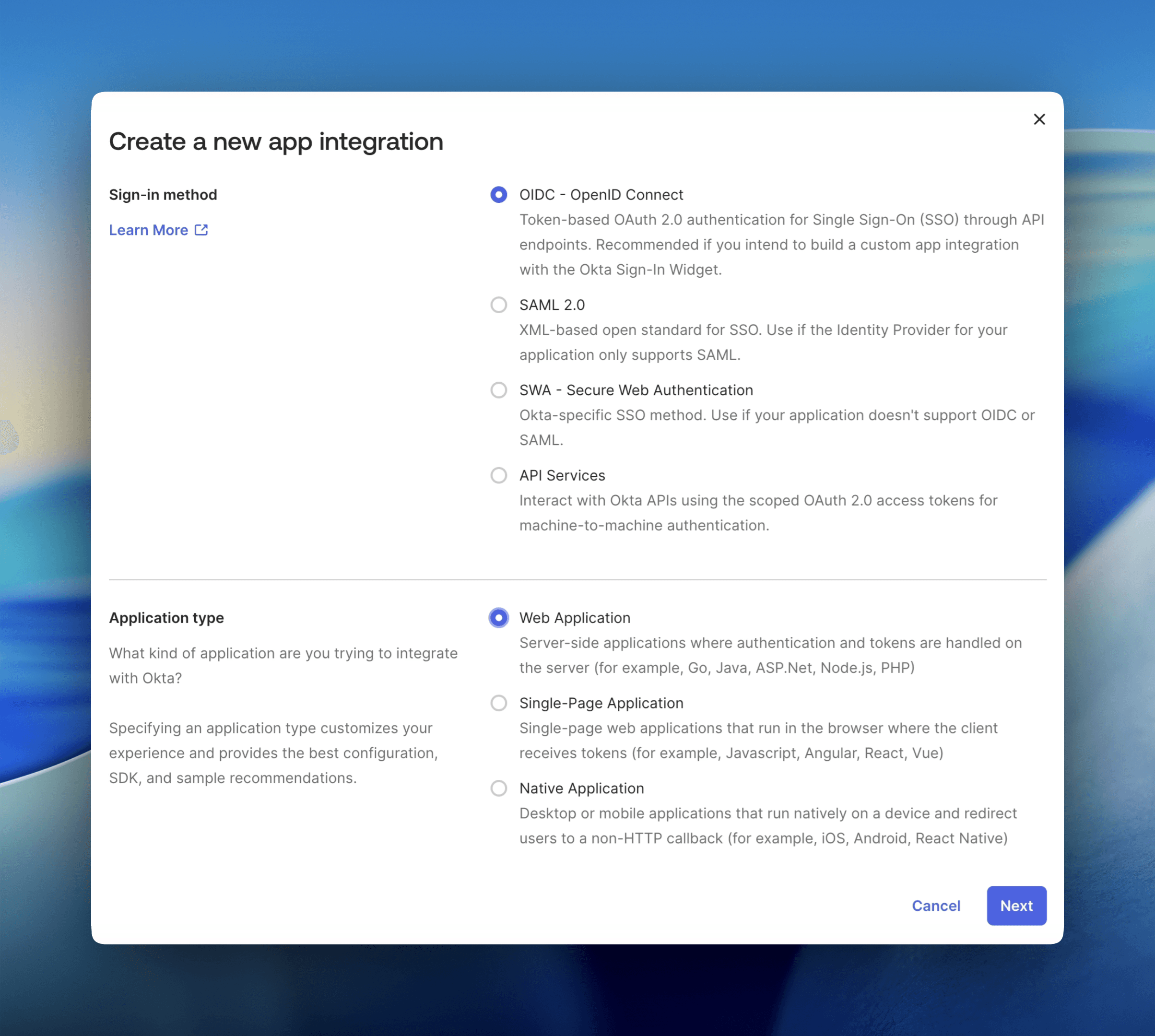1155x1036 pixels.
Task: Click the Cancel button
Action: 936,906
